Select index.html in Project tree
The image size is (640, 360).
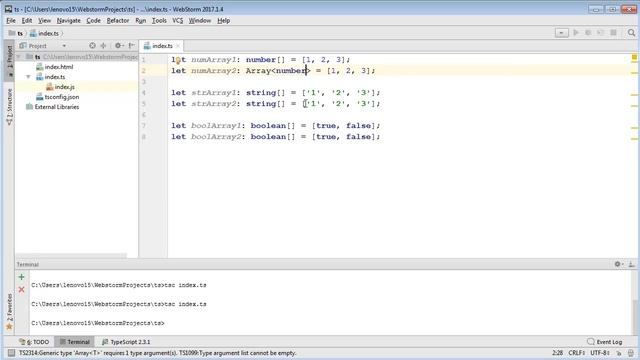click(55, 67)
